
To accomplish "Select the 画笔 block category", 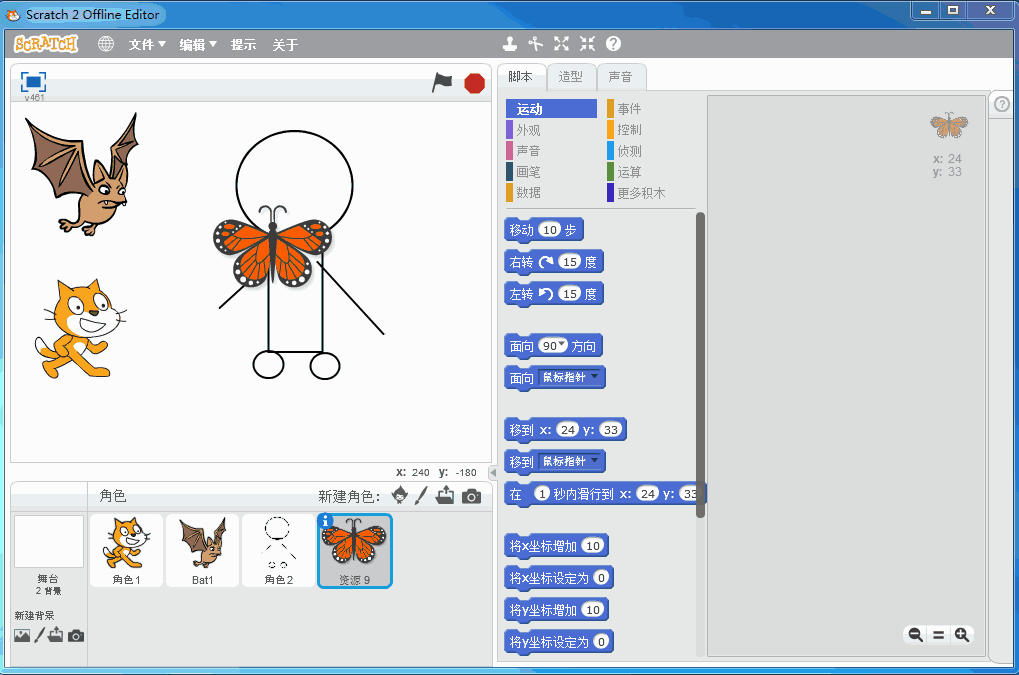I will point(528,172).
